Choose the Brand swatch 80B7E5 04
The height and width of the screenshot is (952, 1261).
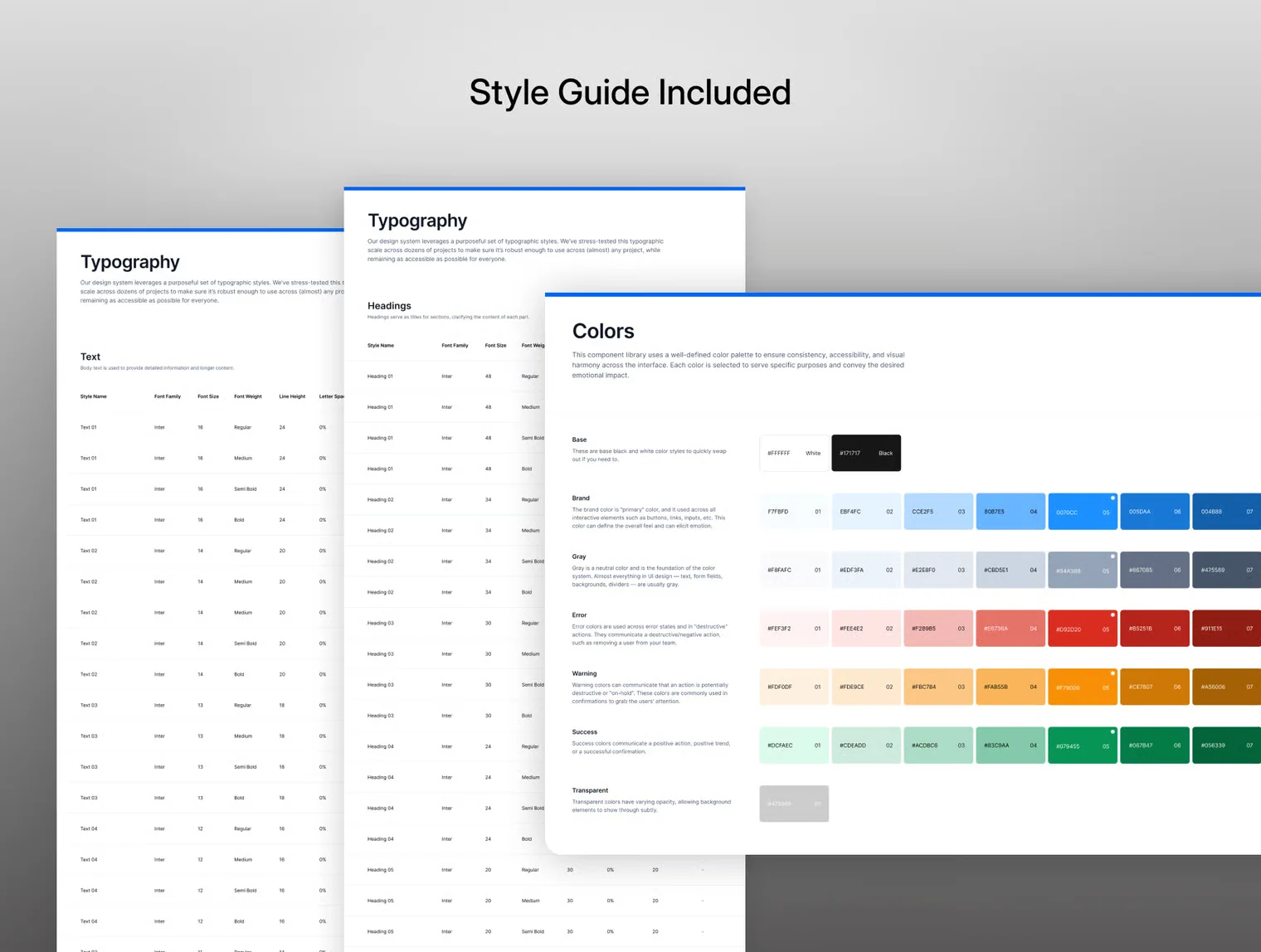[x=1010, y=512]
